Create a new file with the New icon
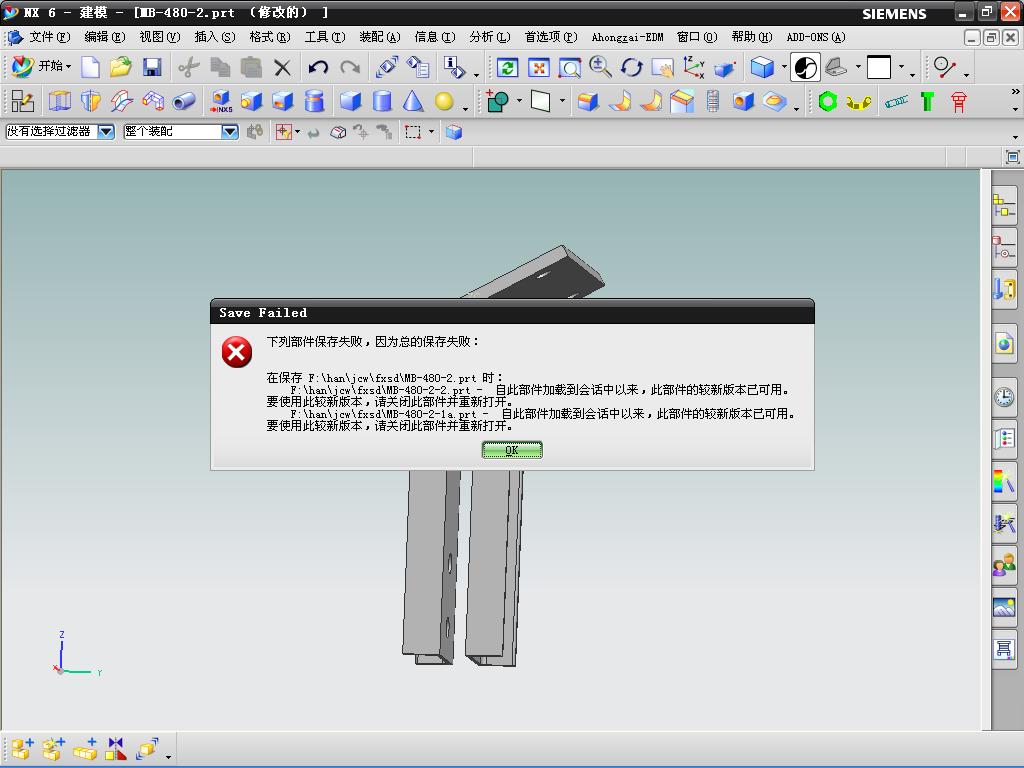 (x=90, y=67)
